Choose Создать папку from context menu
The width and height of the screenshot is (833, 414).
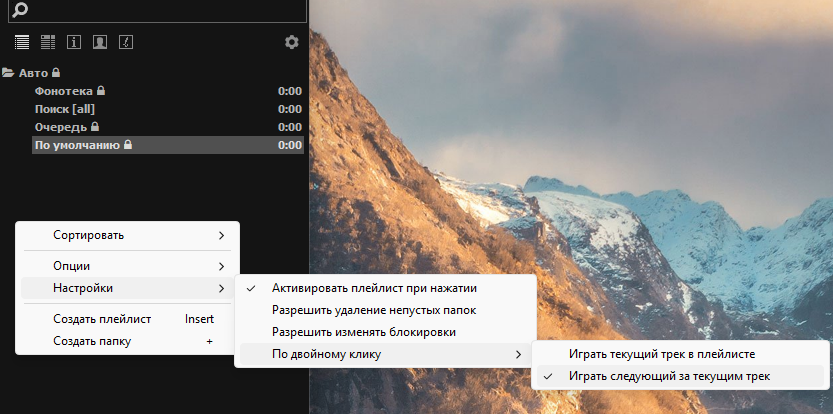click(x=128, y=341)
